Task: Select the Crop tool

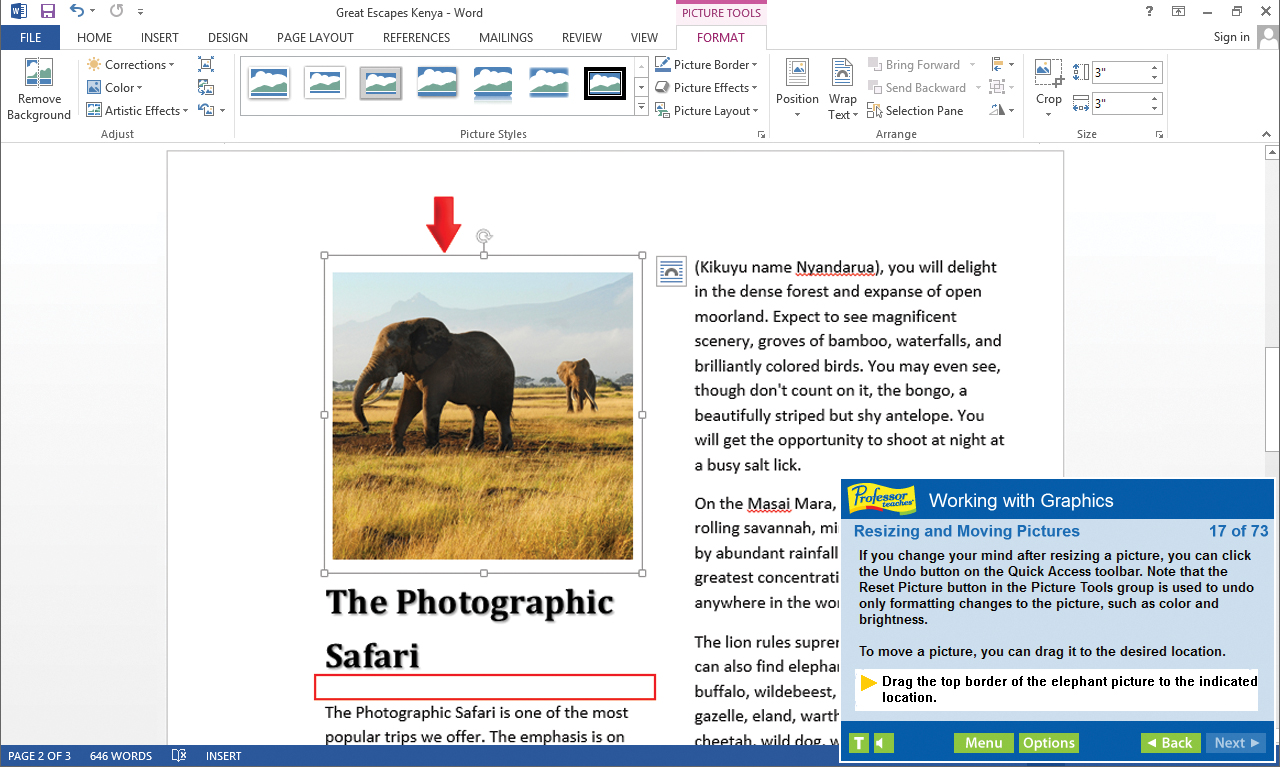Action: click(1048, 85)
